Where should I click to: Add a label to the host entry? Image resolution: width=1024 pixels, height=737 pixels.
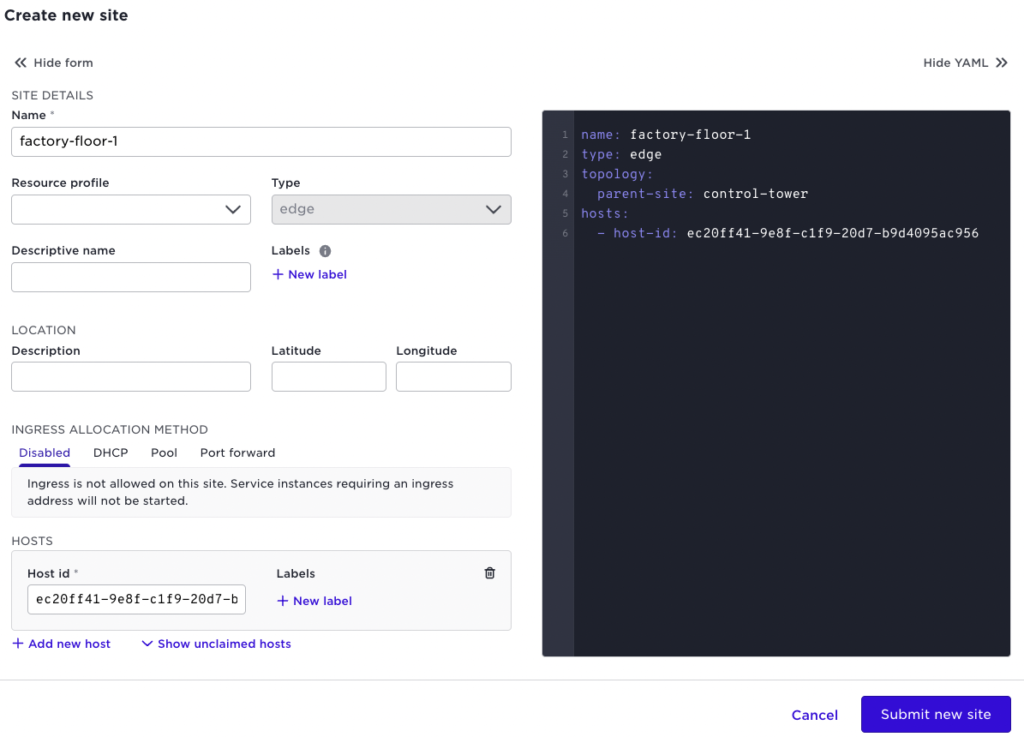(x=314, y=600)
